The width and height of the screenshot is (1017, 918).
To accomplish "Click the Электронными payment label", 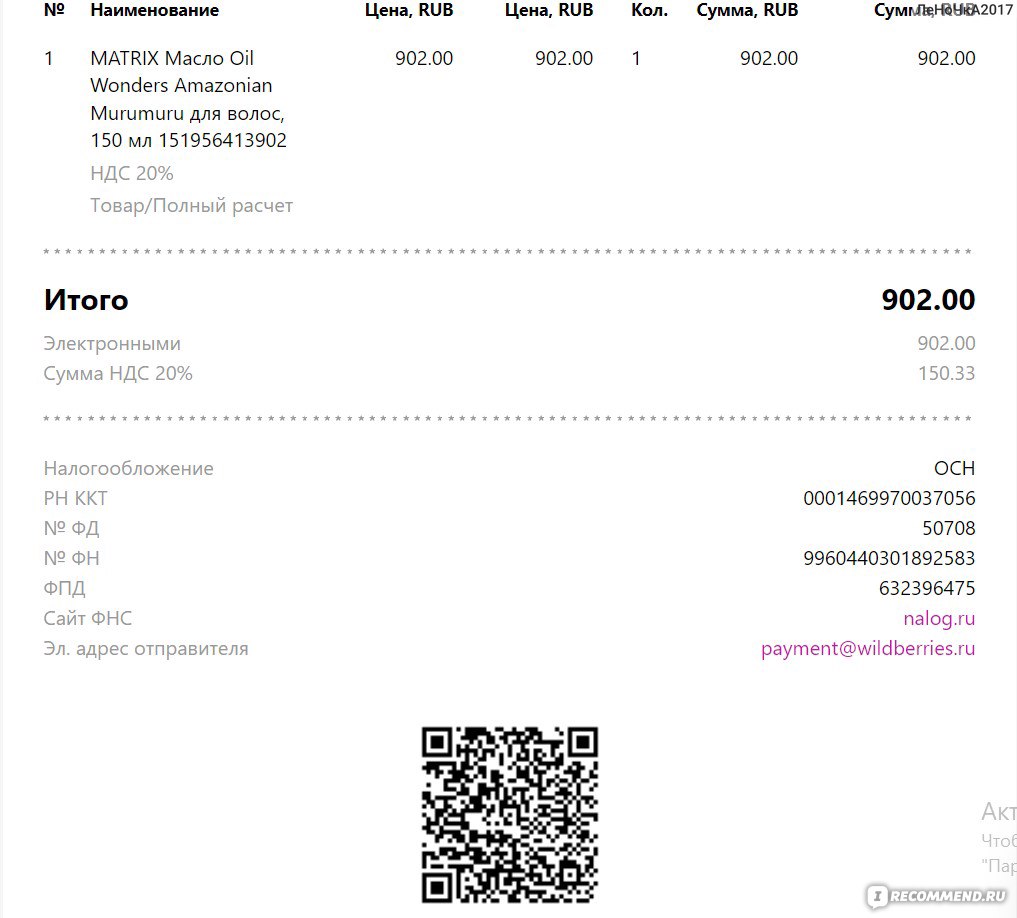I will 112,343.
